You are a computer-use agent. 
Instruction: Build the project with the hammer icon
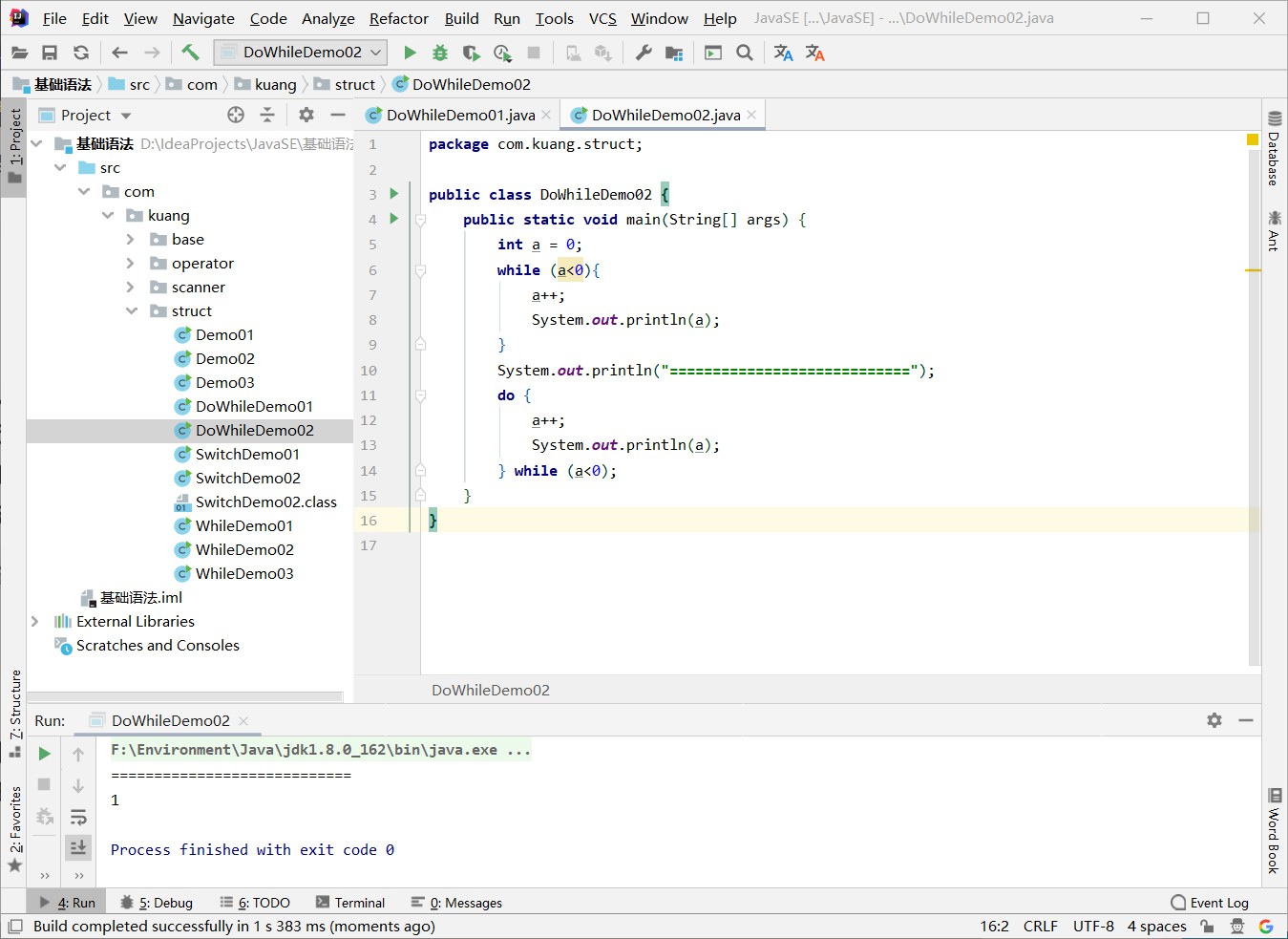click(x=190, y=53)
